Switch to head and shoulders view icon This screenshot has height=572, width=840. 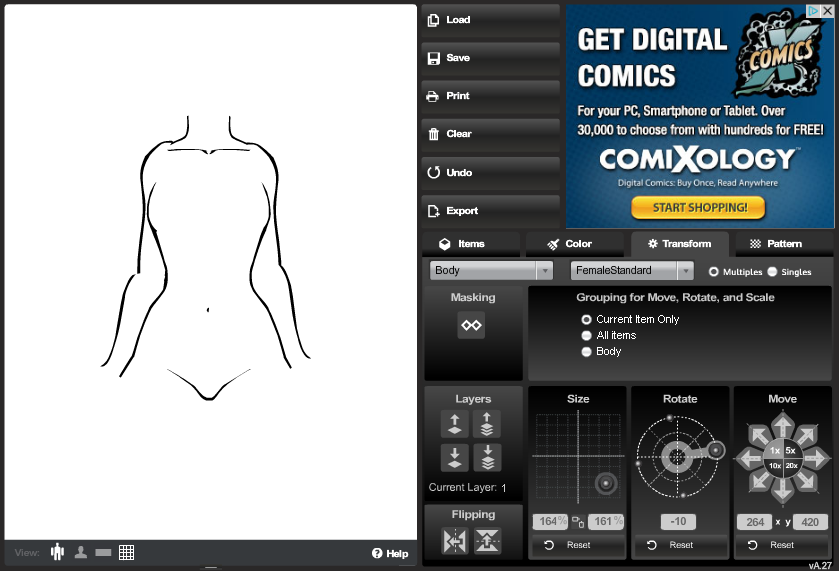(x=81, y=552)
